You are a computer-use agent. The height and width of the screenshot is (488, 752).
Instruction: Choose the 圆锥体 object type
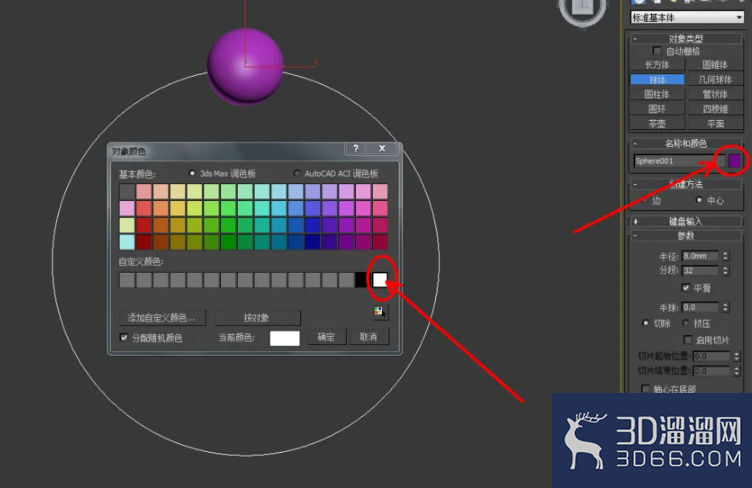coord(715,65)
